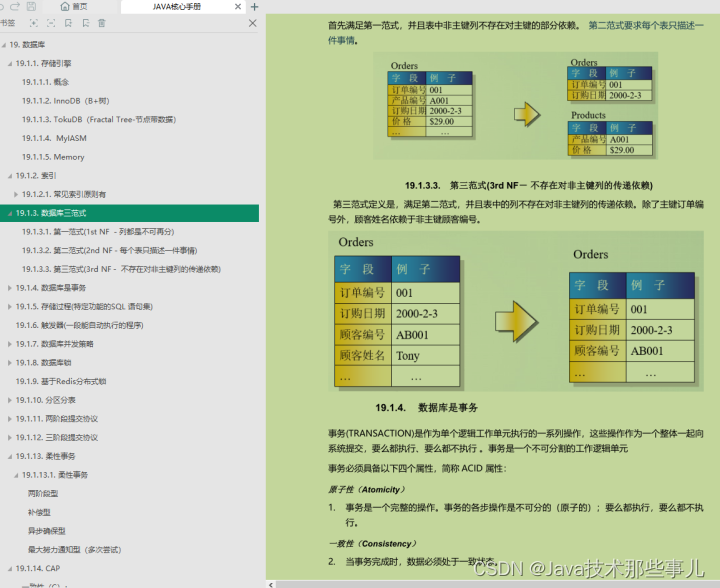Click the add bookmark icon

[68, 23]
